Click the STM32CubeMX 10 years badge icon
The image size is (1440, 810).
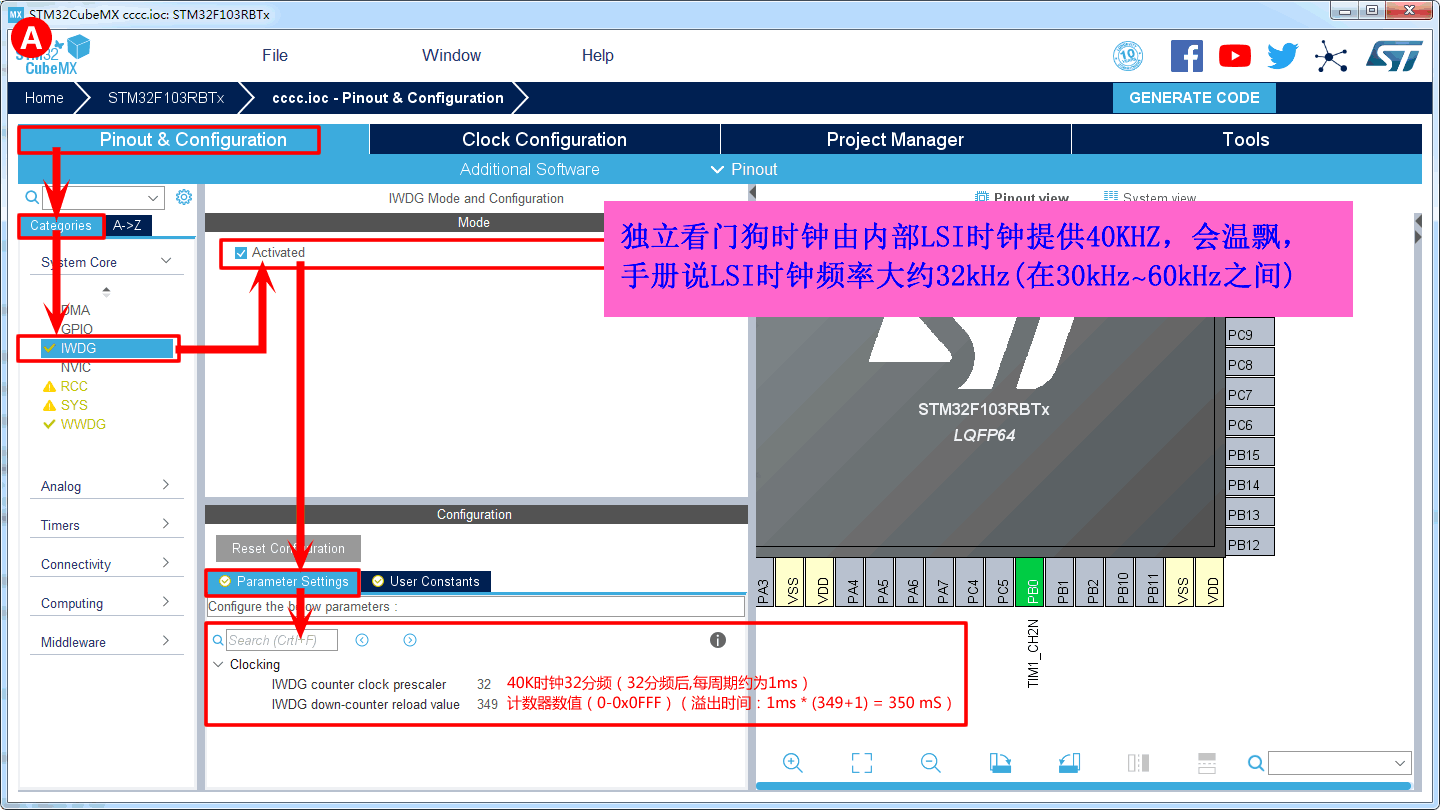point(1128,56)
